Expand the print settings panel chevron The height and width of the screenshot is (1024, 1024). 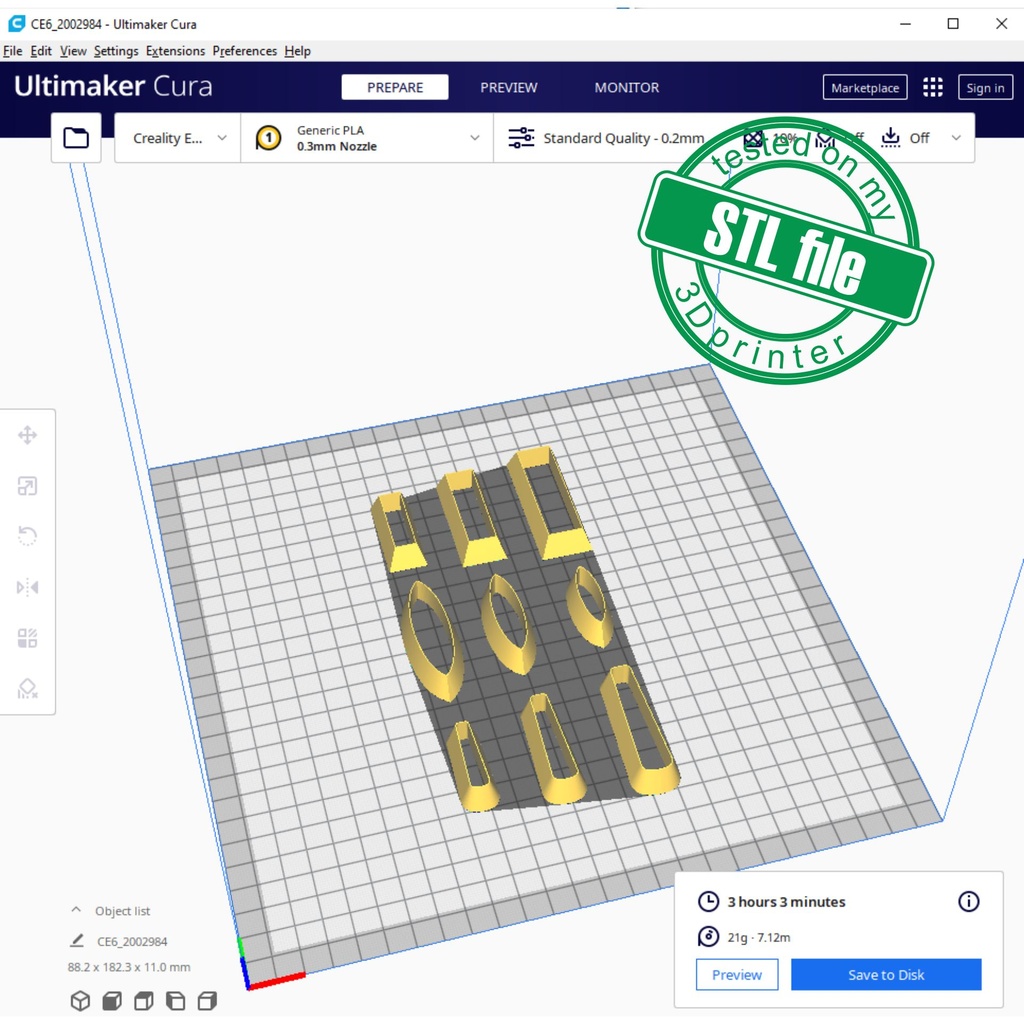pyautogui.click(x=956, y=138)
